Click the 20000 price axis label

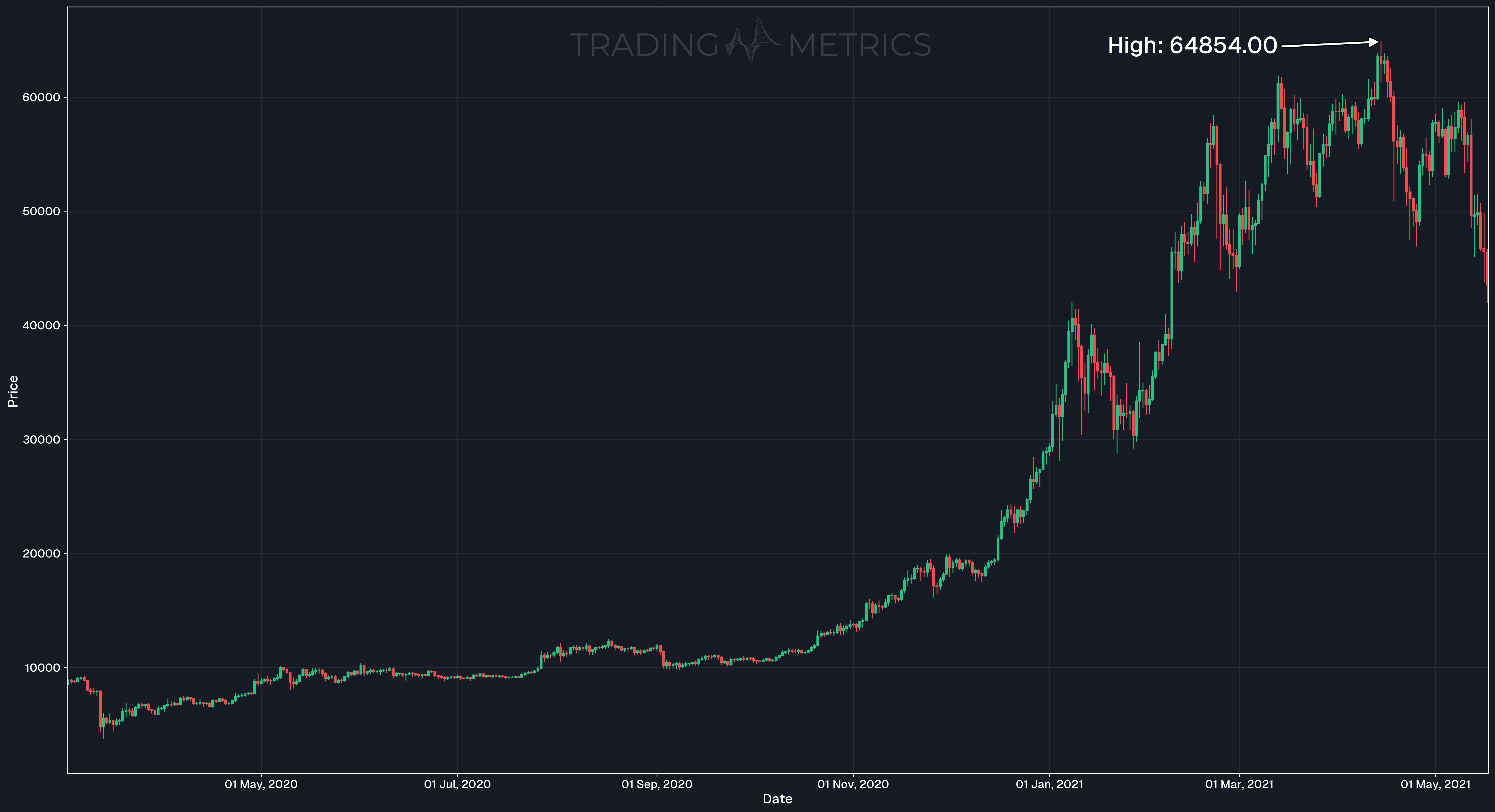point(41,554)
